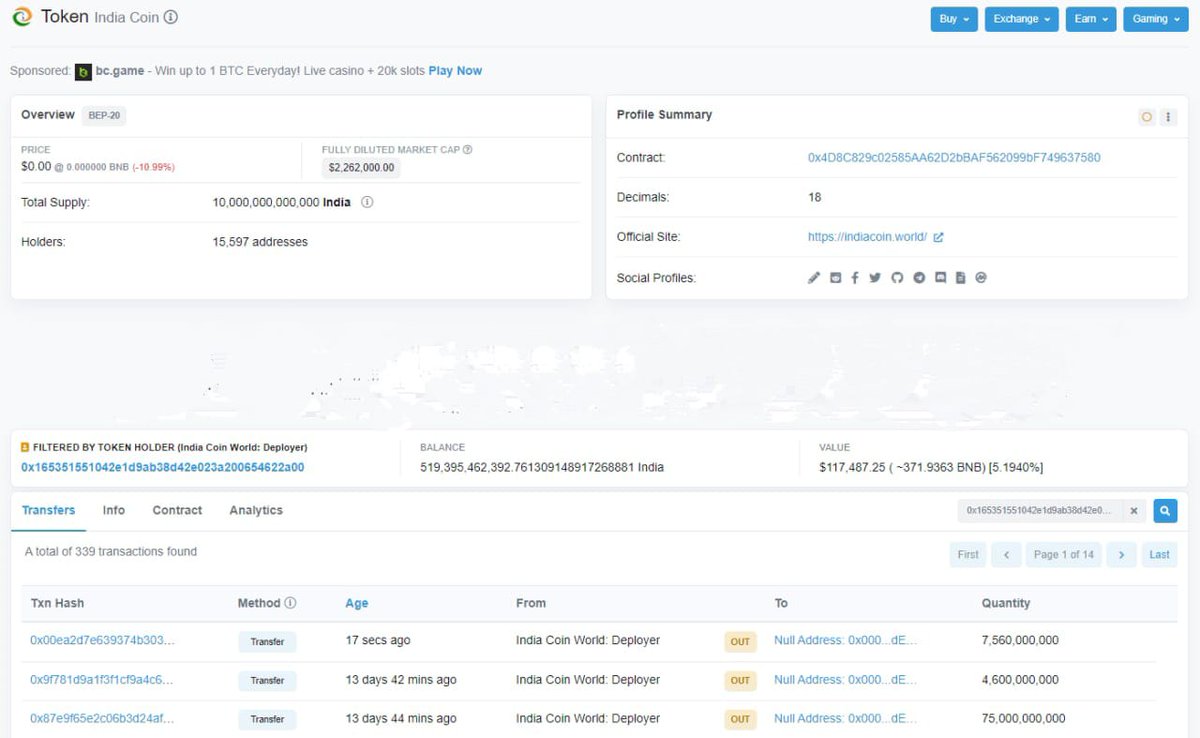
Task: Click the orange circle icon in Profile Summary
Action: pyautogui.click(x=1146, y=117)
